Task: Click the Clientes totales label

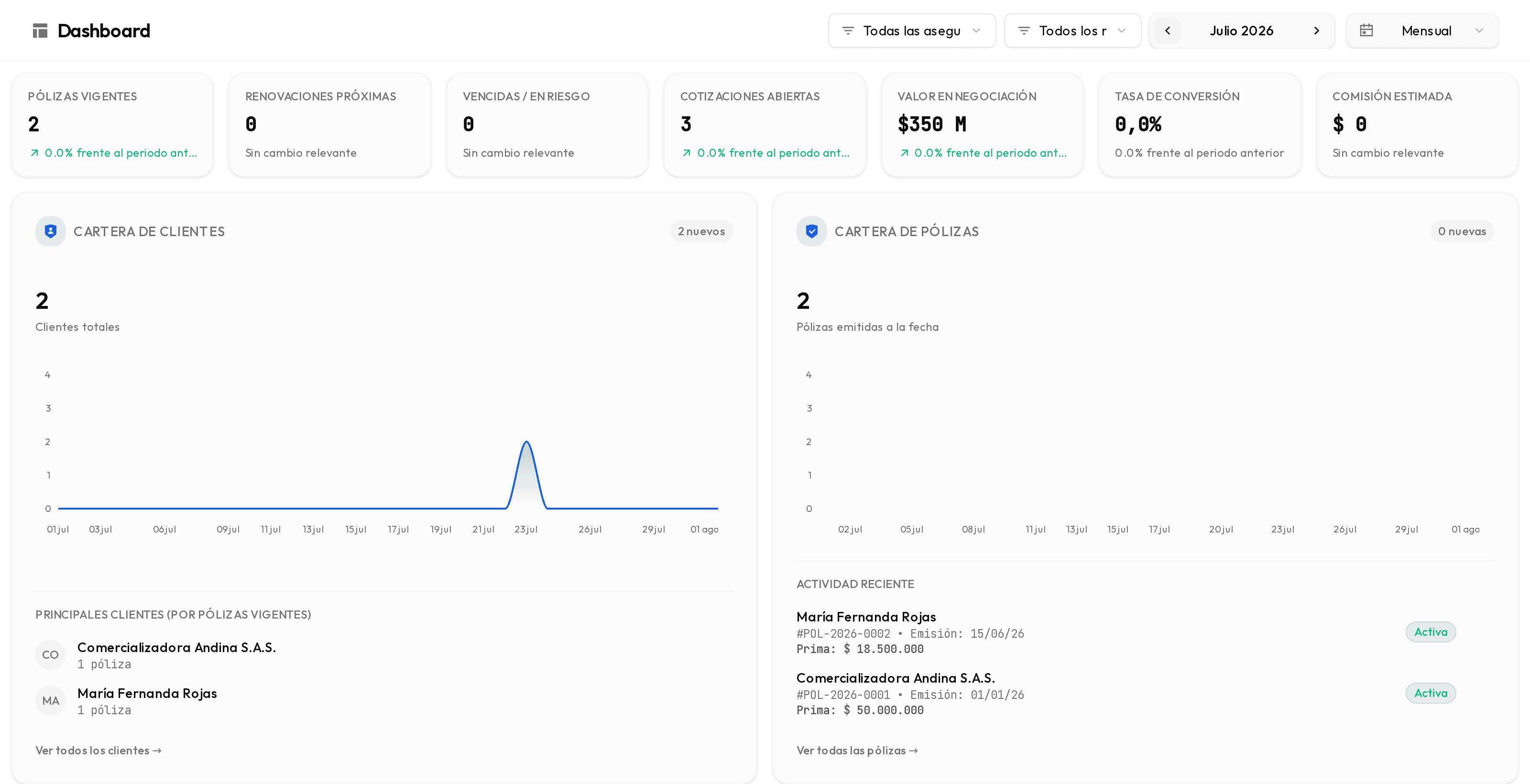Action: (77, 327)
